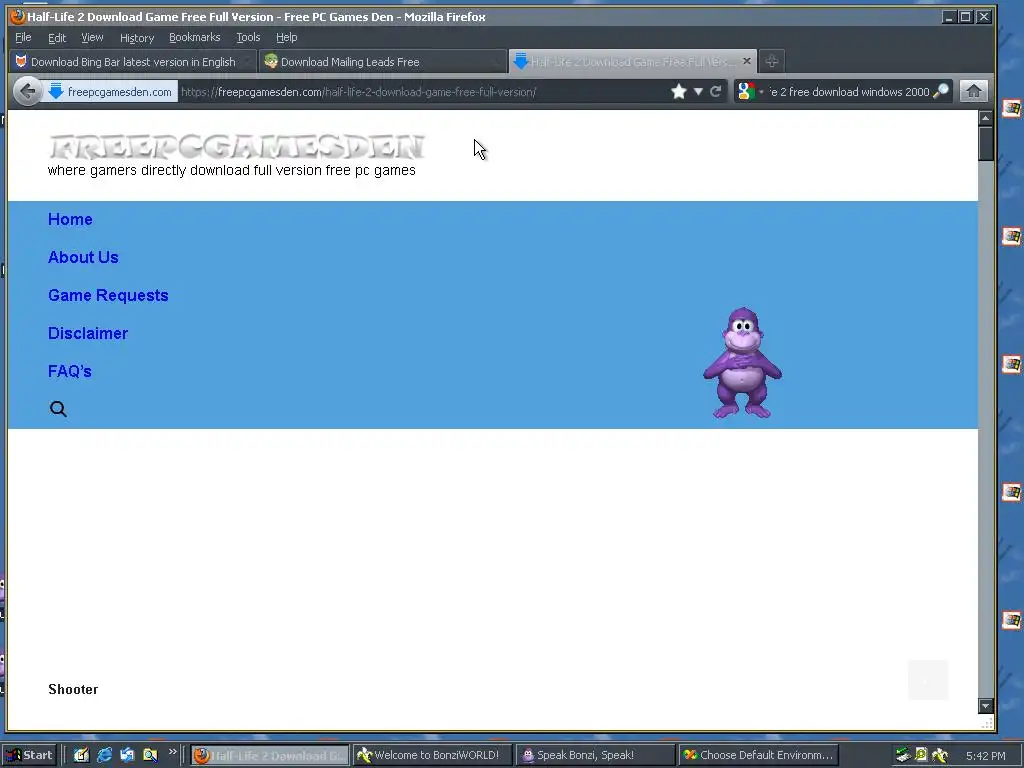Close the Half-Life 2 Download tab
The height and width of the screenshot is (768, 1024).
746,61
